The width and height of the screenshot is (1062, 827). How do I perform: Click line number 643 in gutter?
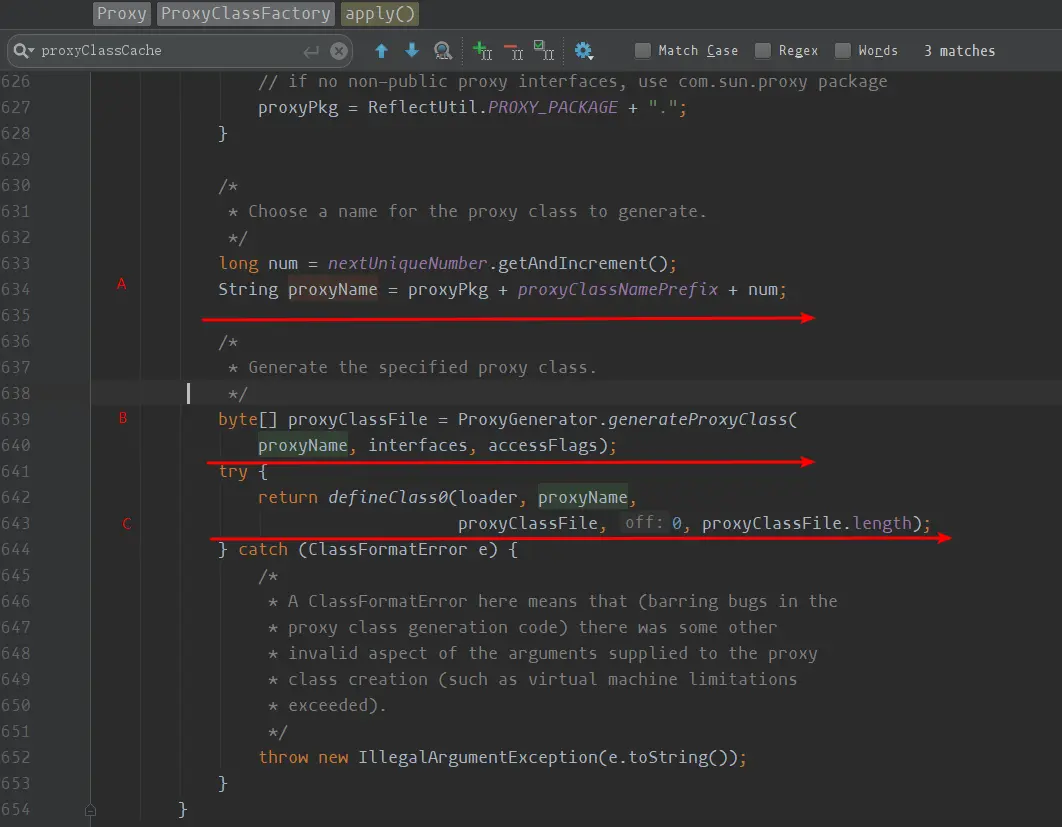[x=16, y=524]
